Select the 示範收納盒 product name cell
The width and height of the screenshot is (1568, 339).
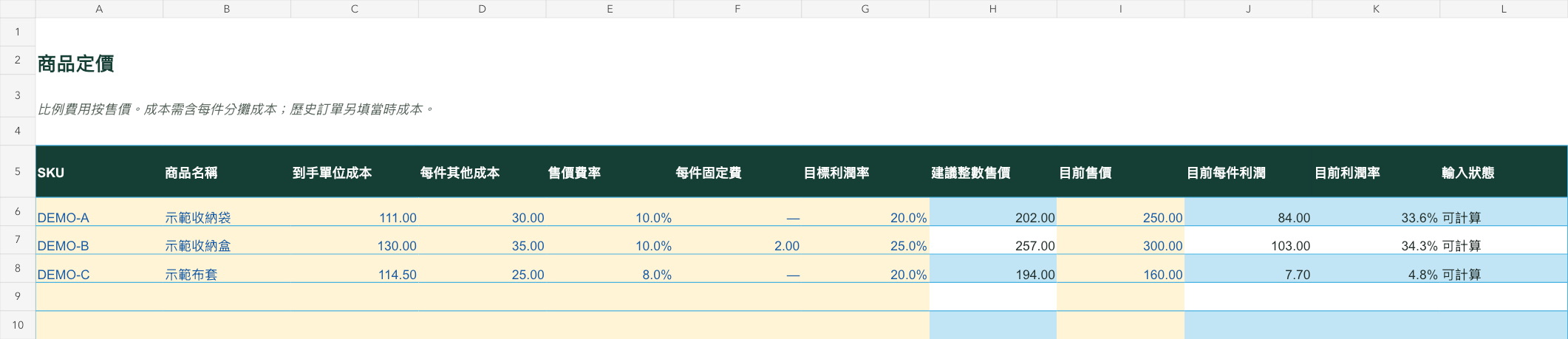227,240
